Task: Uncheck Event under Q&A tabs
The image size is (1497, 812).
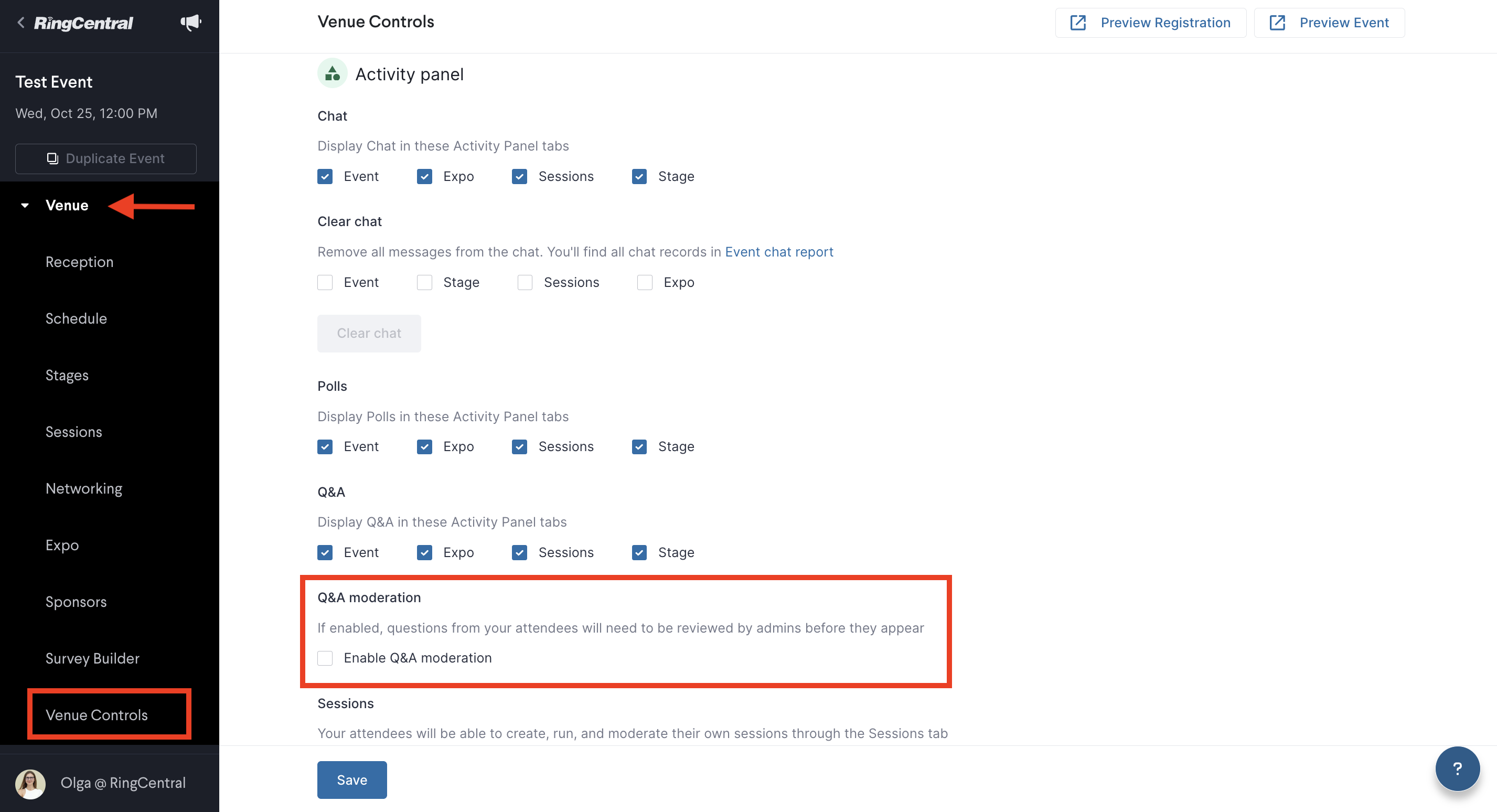Action: (325, 553)
